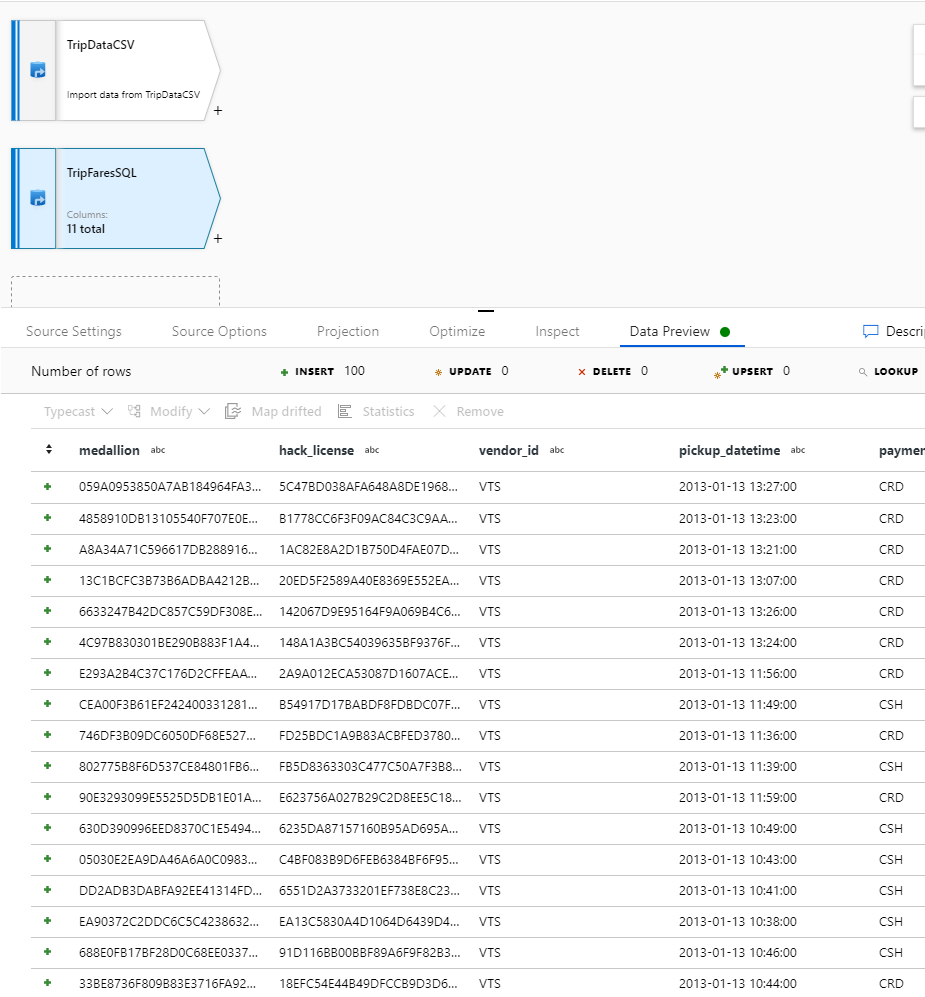Click plus to add transformation after TripDataCSV
The width and height of the screenshot is (925, 997).
tap(218, 111)
